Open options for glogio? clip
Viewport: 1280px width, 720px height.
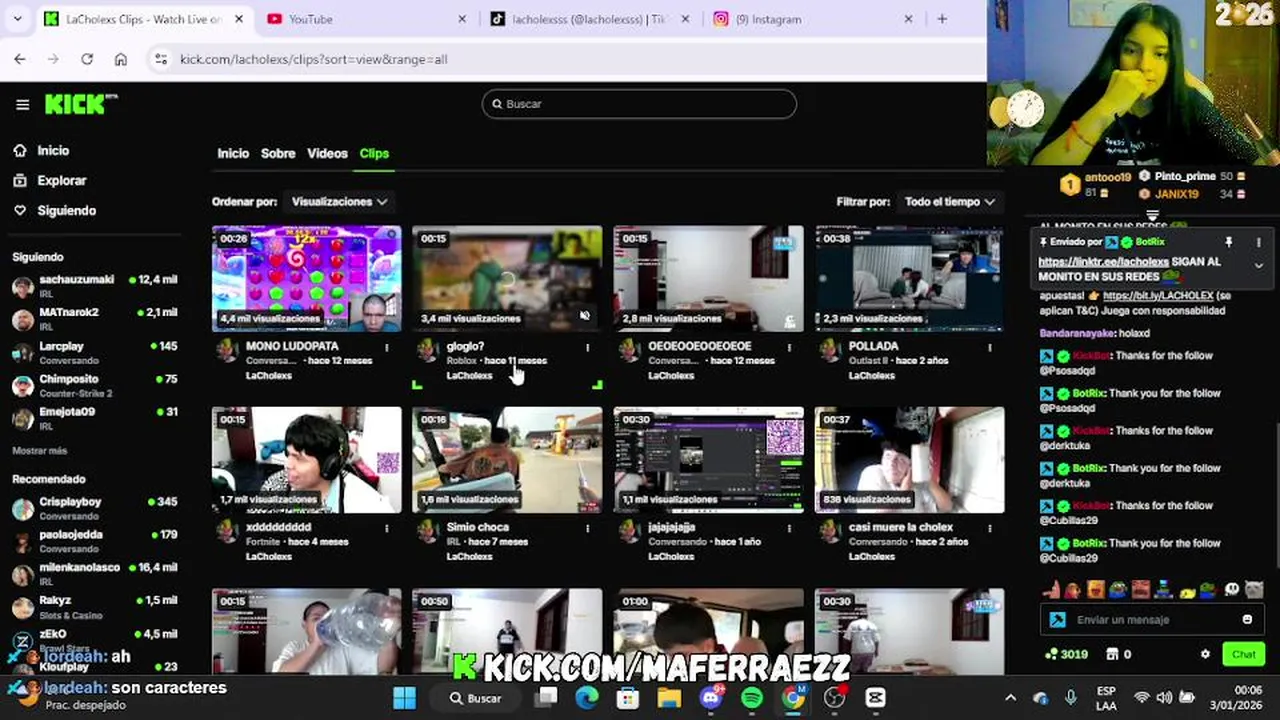point(588,347)
